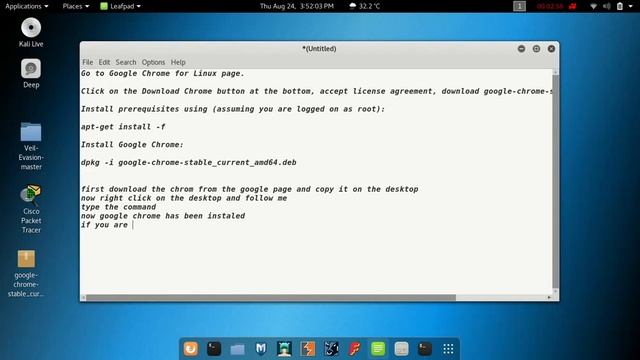Viewport: 640px width, 360px height.
Task: Open the last terminal icon in dock
Action: [x=425, y=349]
